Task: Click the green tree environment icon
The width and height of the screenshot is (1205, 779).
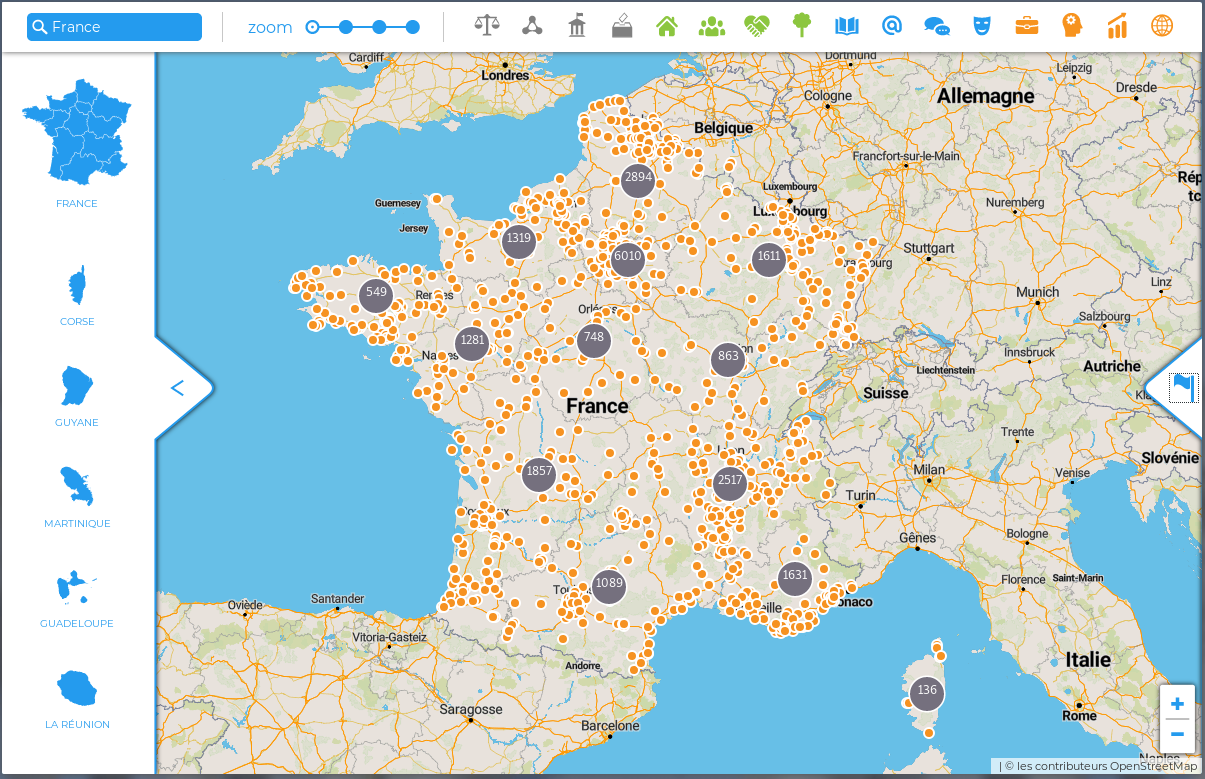Action: 801,26
